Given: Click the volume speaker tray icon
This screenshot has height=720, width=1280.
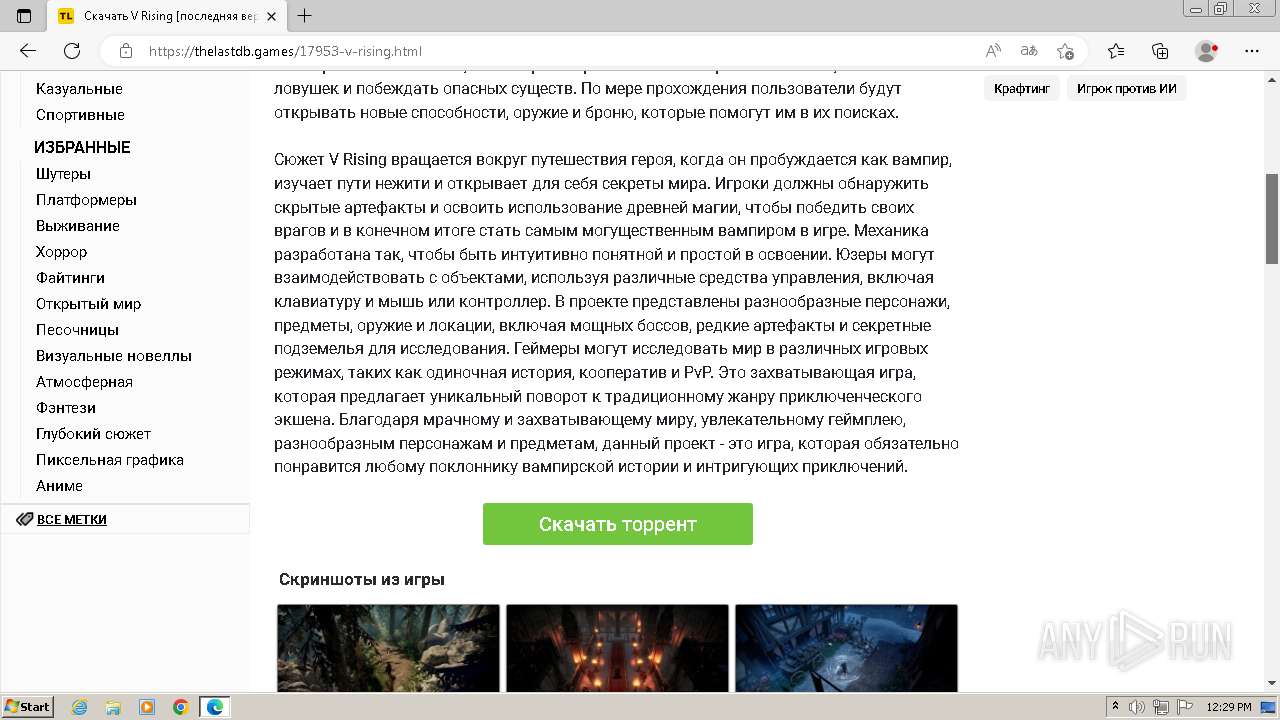Looking at the screenshot, I should (1137, 707).
